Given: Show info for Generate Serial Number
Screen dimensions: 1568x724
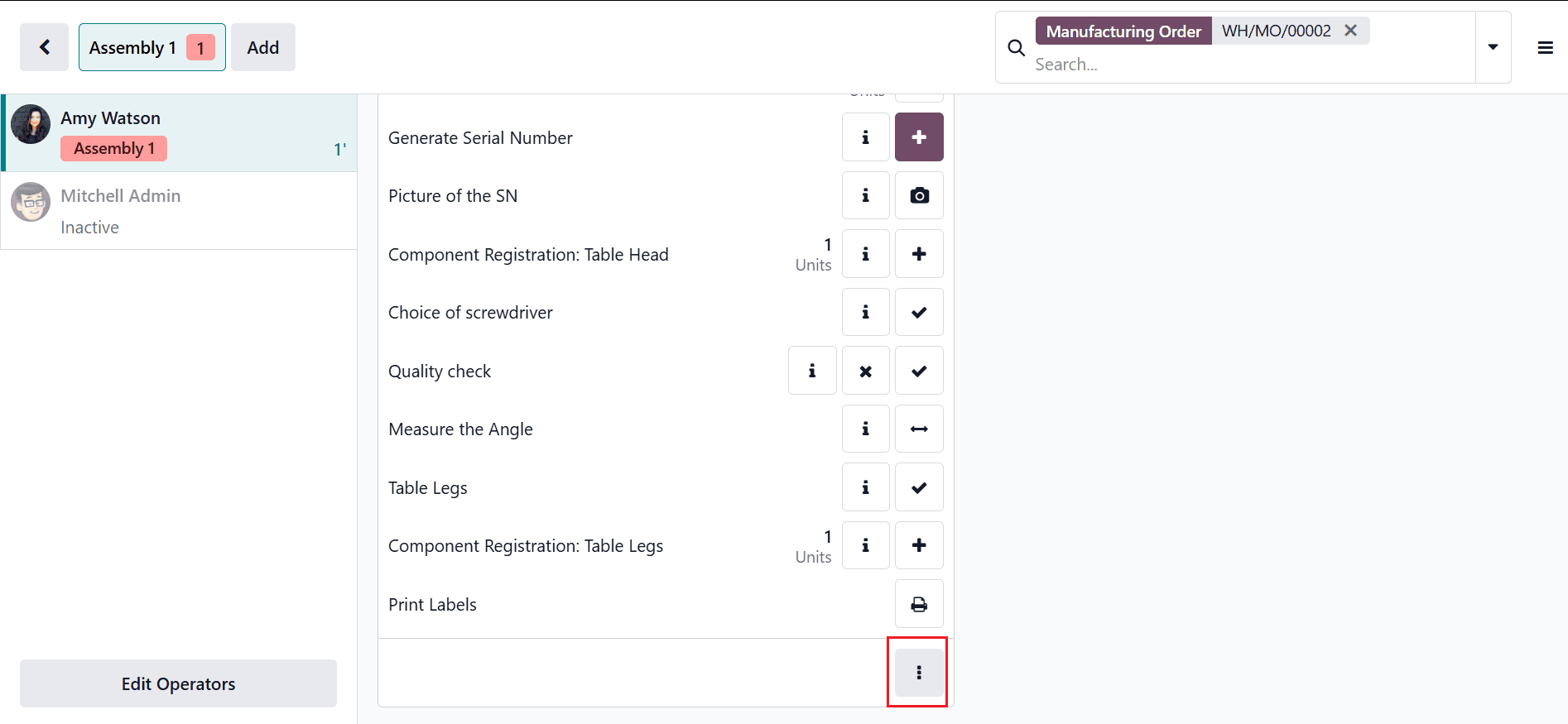Looking at the screenshot, I should [865, 137].
